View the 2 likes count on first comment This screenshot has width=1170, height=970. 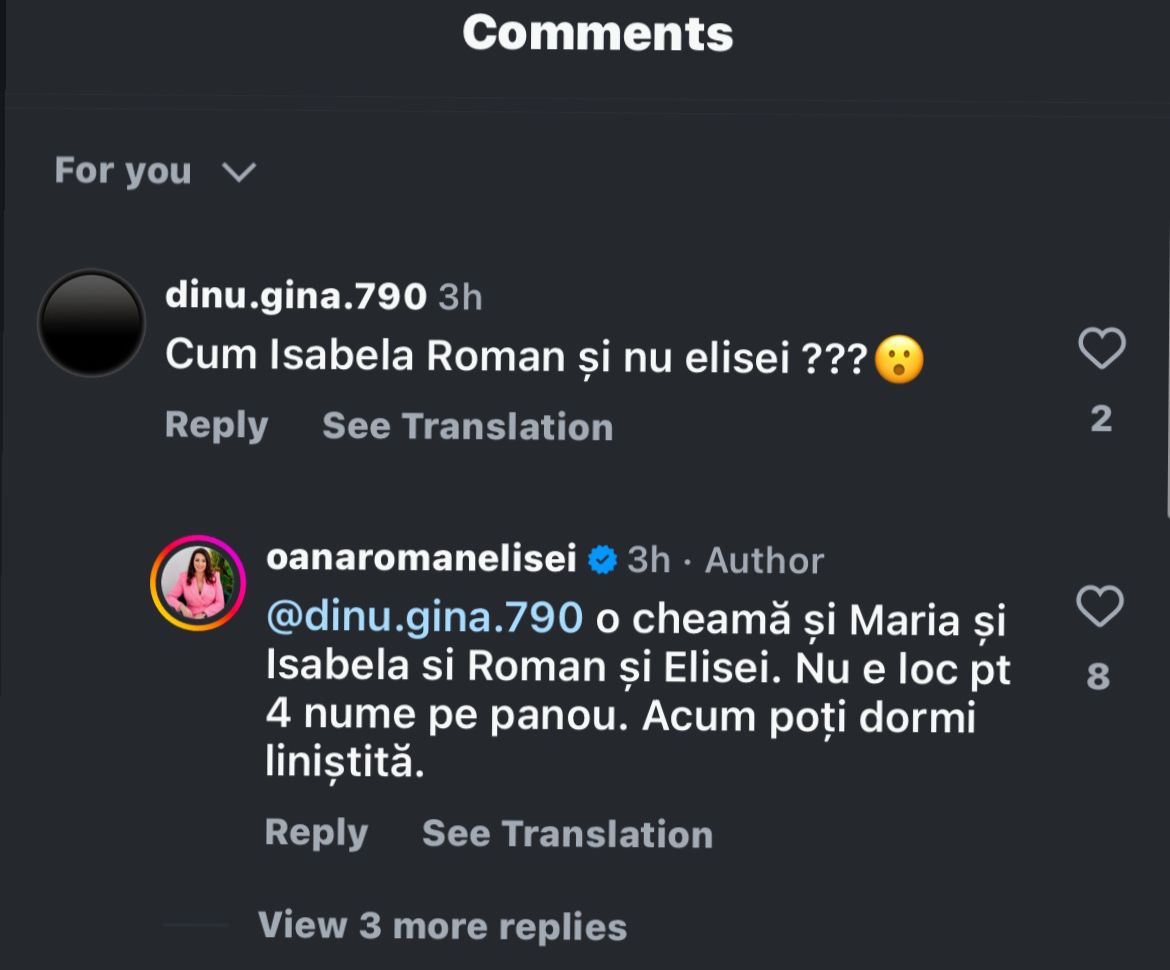click(x=1101, y=418)
